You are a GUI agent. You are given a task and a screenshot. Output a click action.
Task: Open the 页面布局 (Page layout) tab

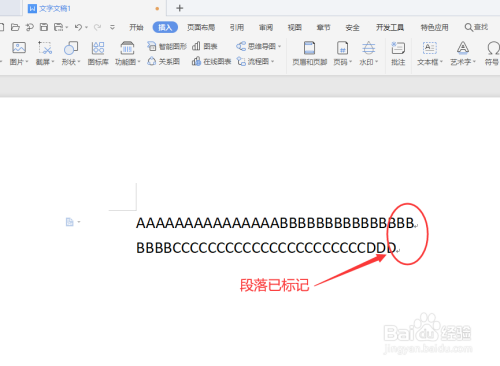click(201, 27)
